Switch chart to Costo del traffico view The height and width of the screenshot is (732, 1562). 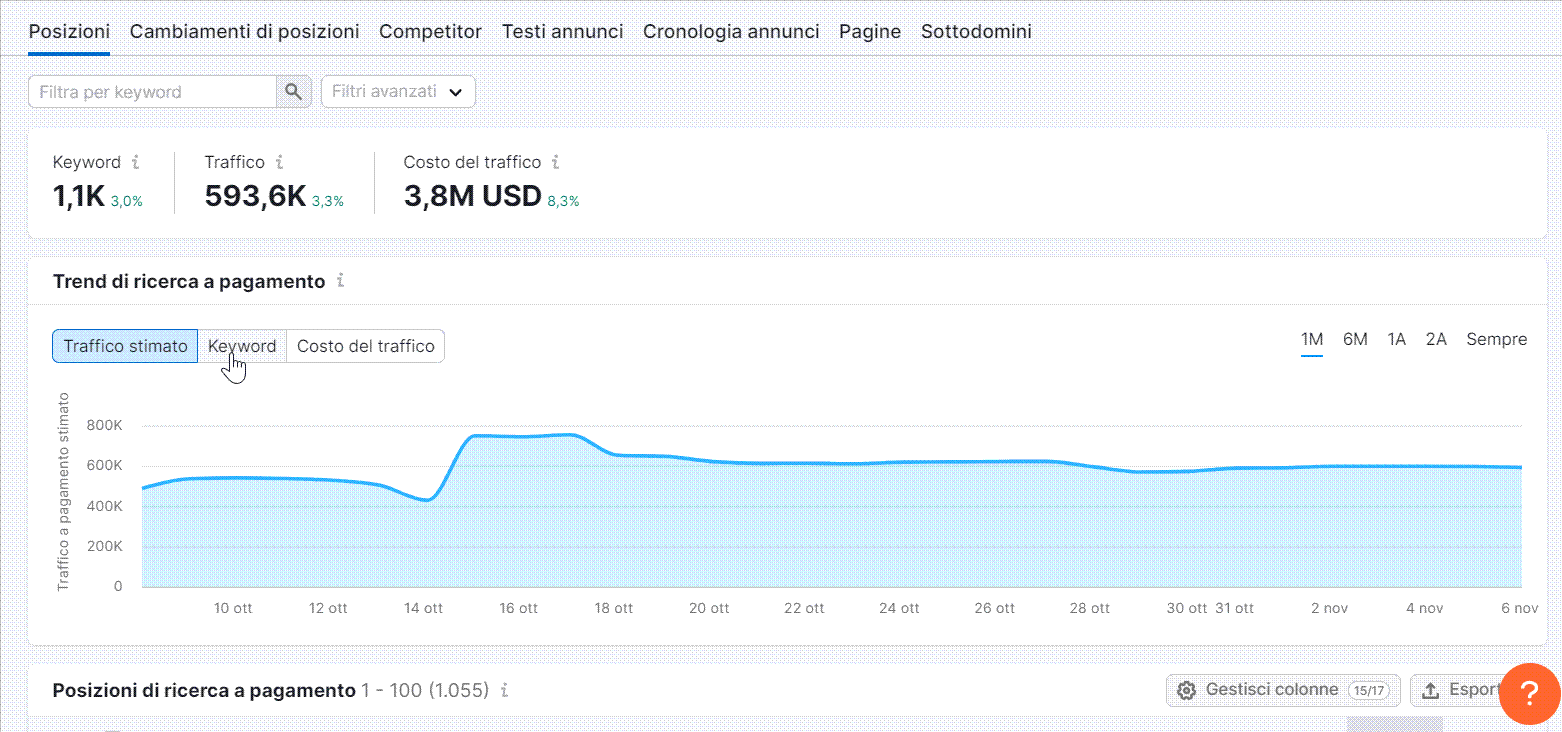pos(364,346)
